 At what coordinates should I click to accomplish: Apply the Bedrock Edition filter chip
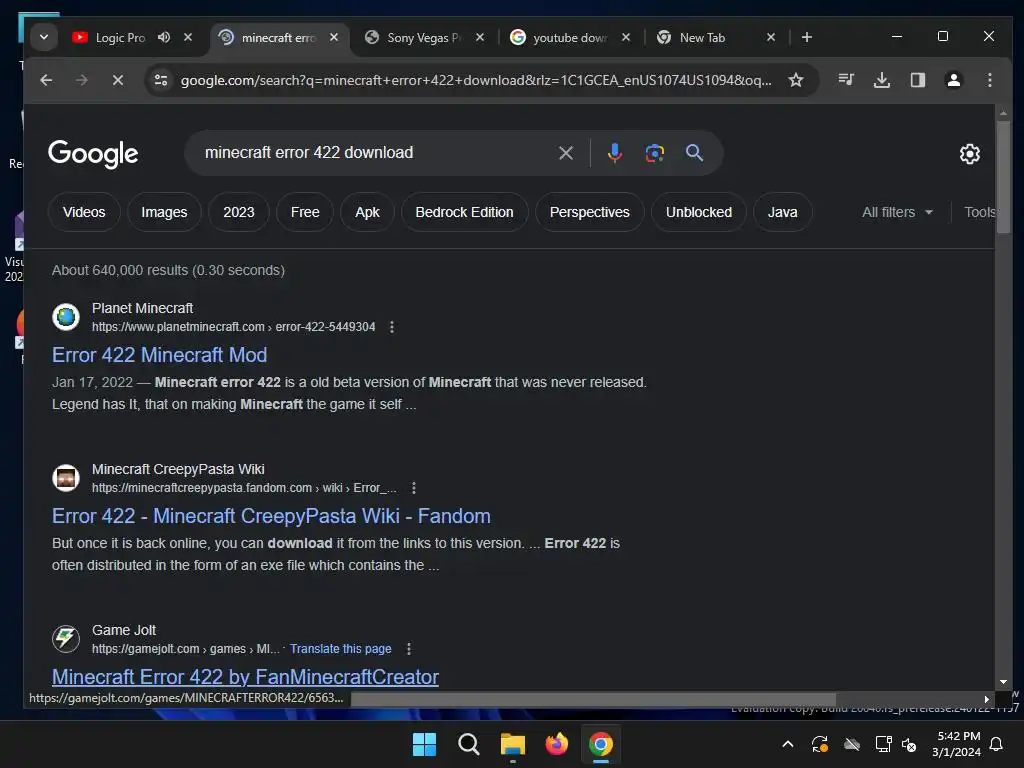[x=464, y=212]
